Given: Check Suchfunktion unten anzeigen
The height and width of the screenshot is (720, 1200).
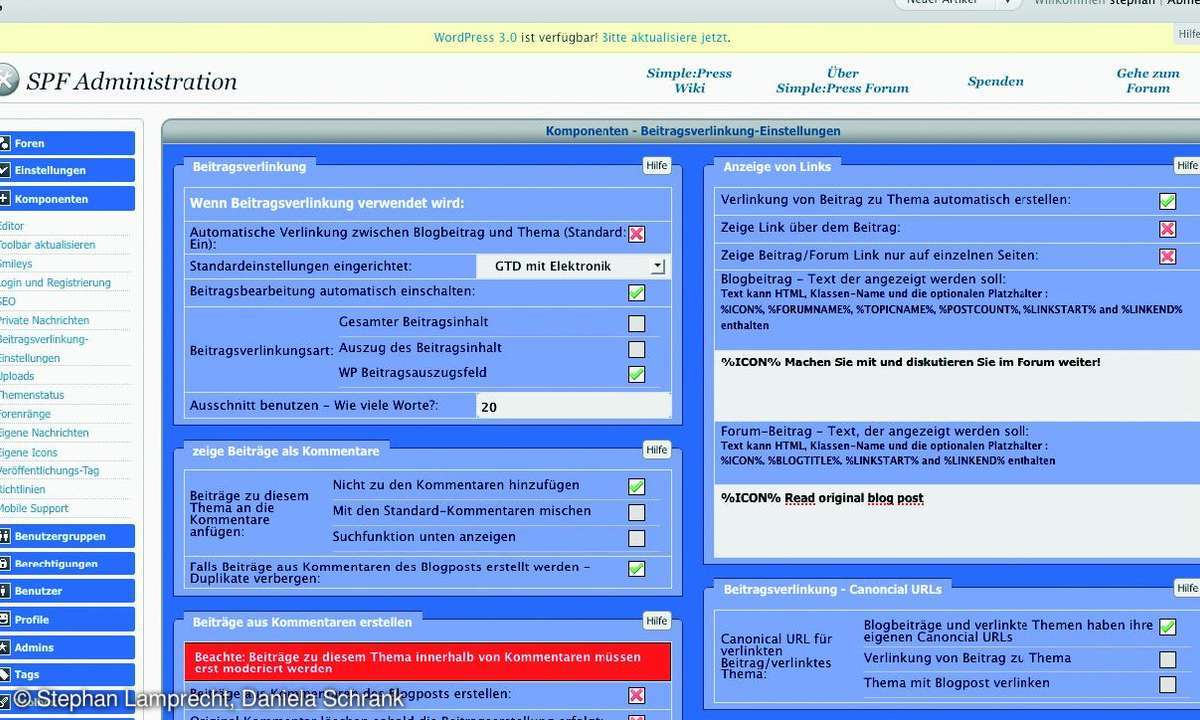Looking at the screenshot, I should click(x=637, y=539).
